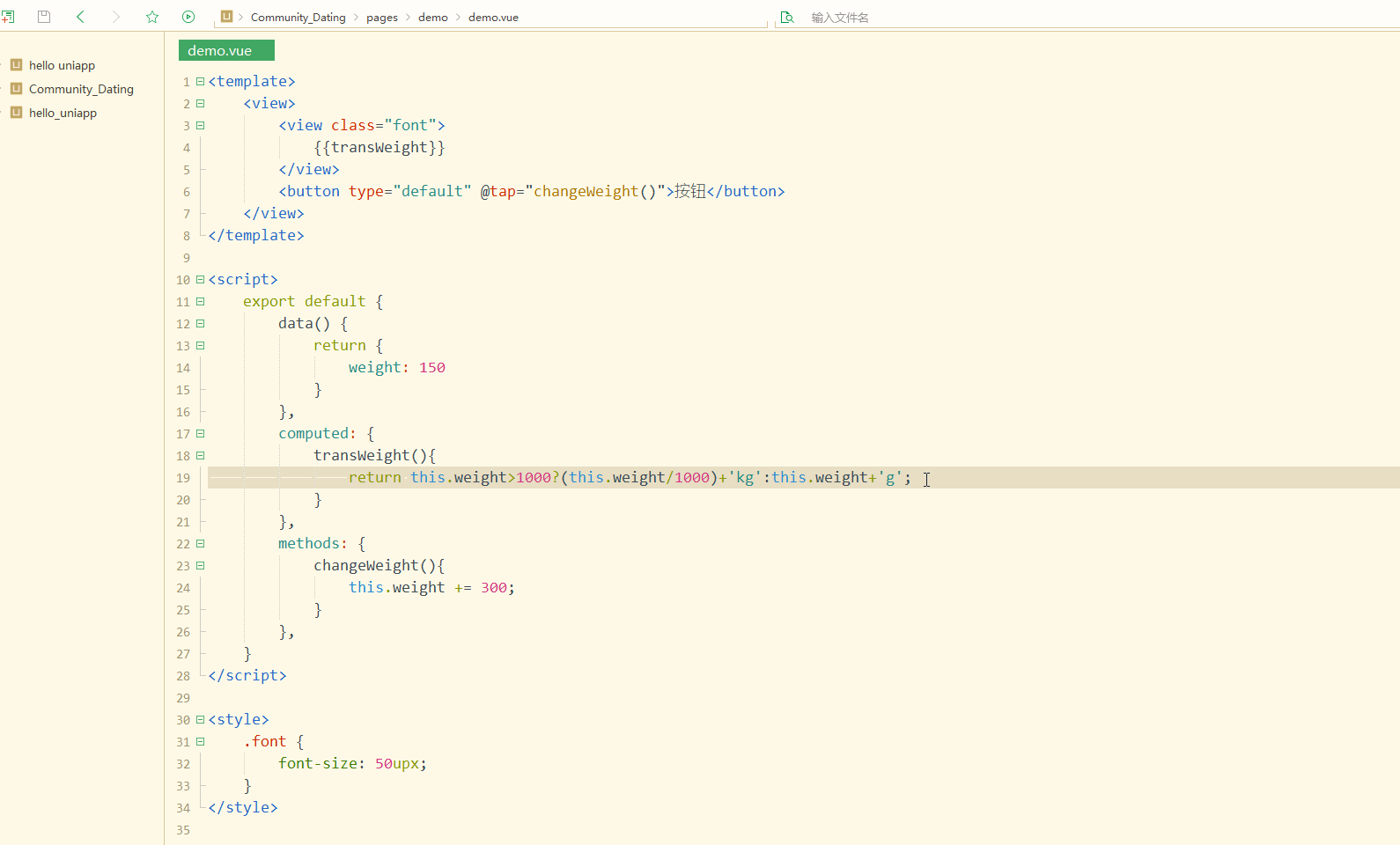
Task: Click font-size property on line 32
Action: [318, 763]
